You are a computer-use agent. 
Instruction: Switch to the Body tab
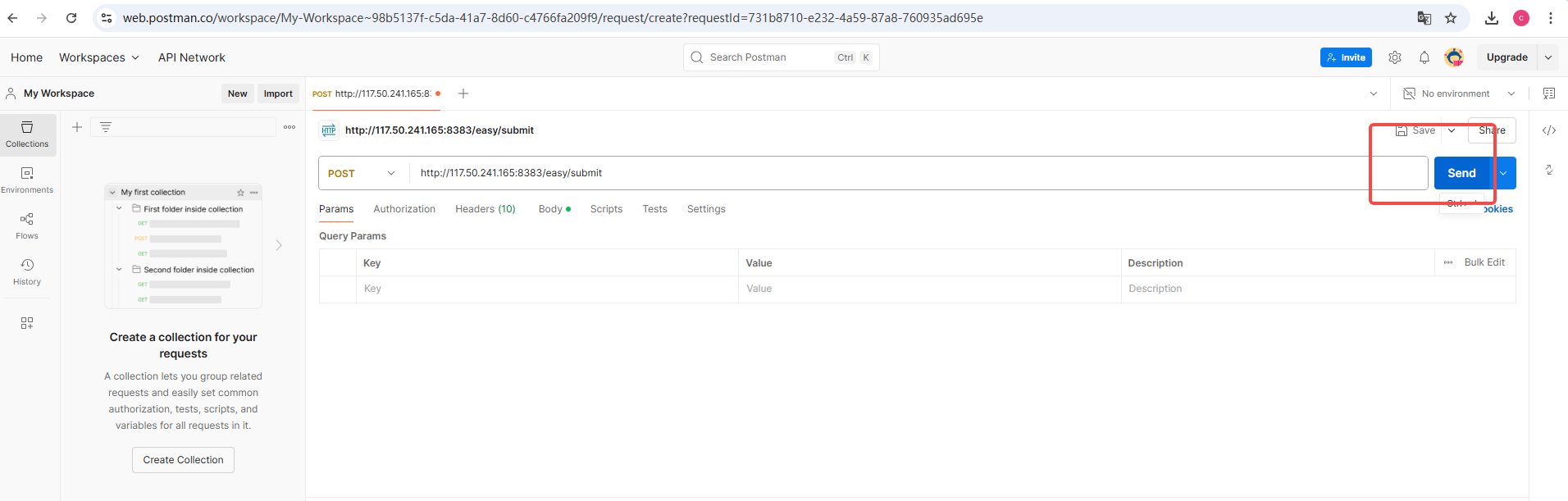(x=554, y=209)
